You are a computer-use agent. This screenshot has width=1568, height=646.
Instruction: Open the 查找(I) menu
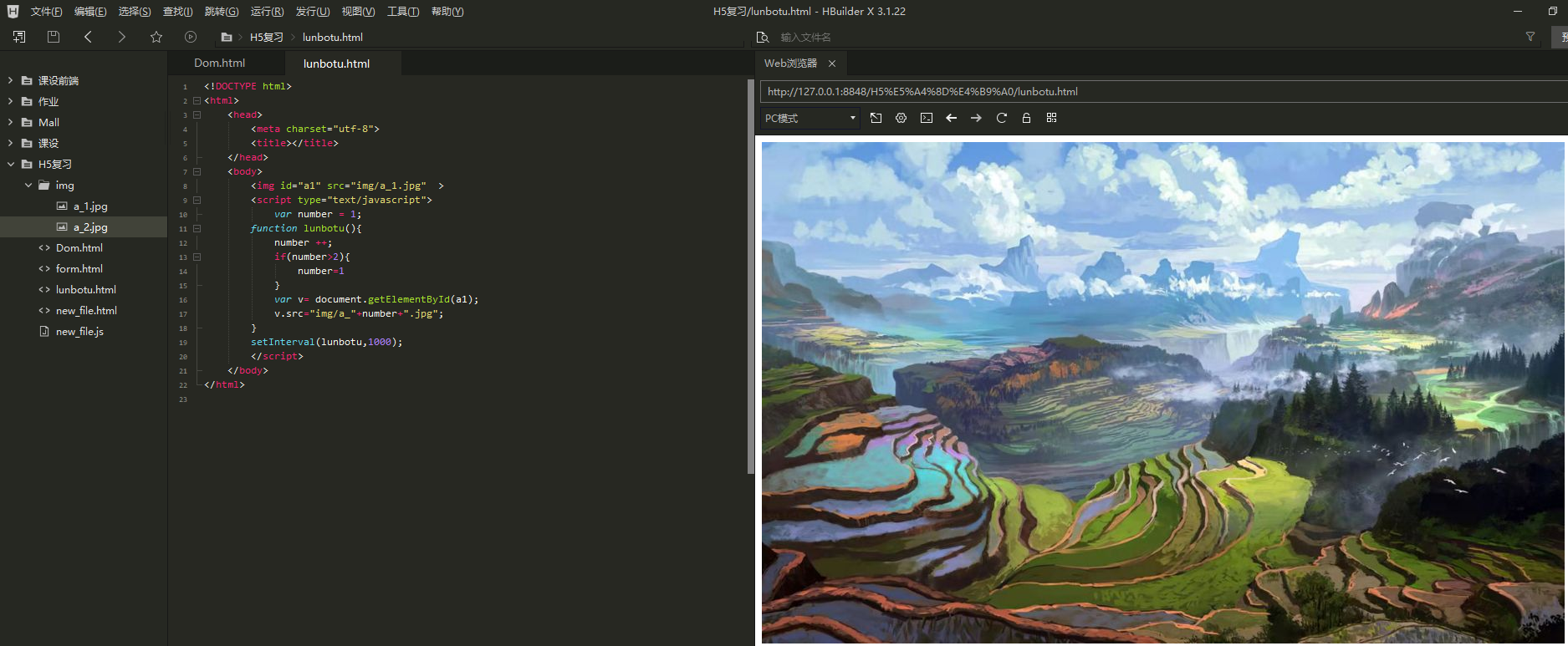click(x=177, y=12)
